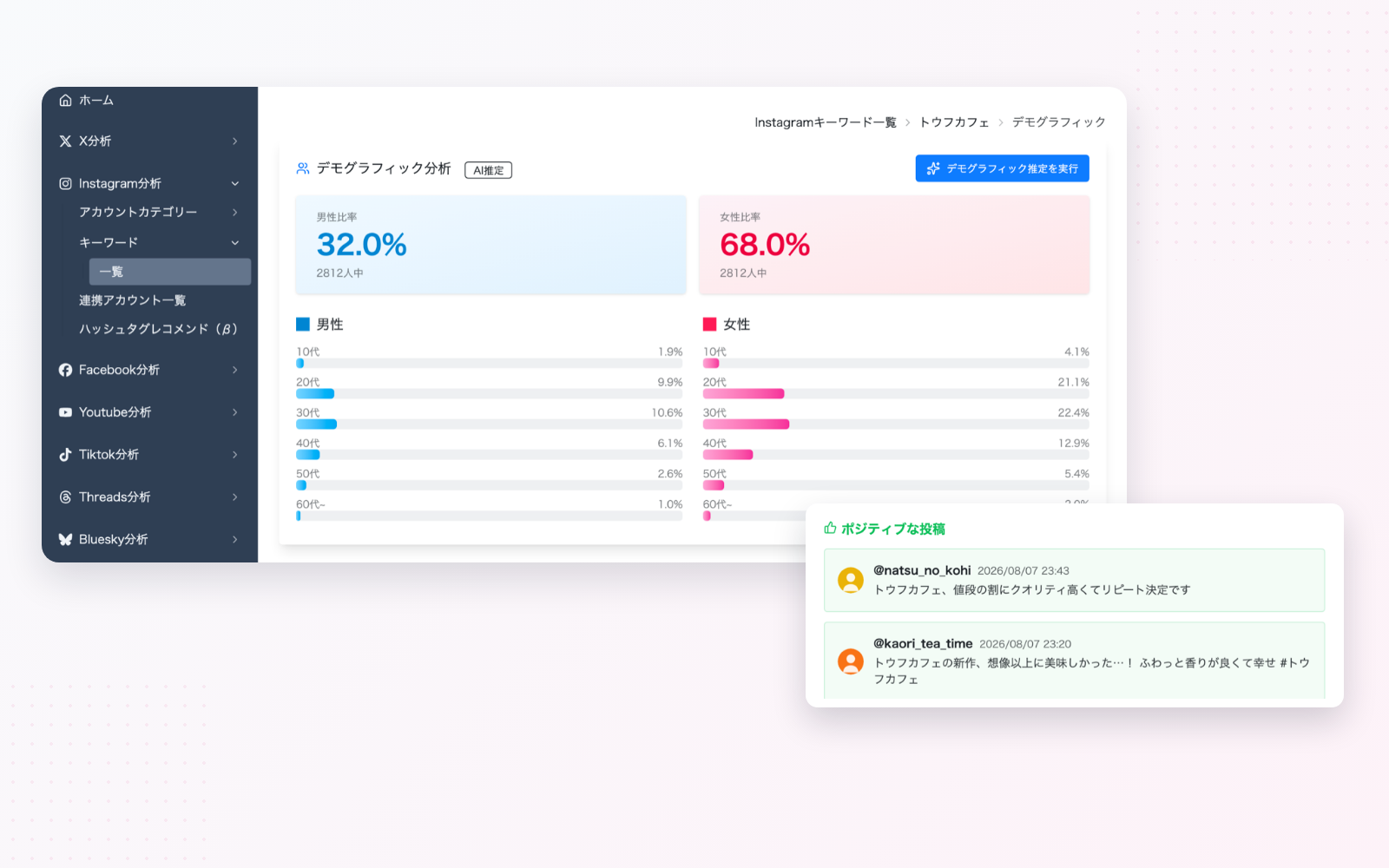This screenshot has width=1389, height=868.
Task: Click the Facebook logo icon
Action: (65, 370)
